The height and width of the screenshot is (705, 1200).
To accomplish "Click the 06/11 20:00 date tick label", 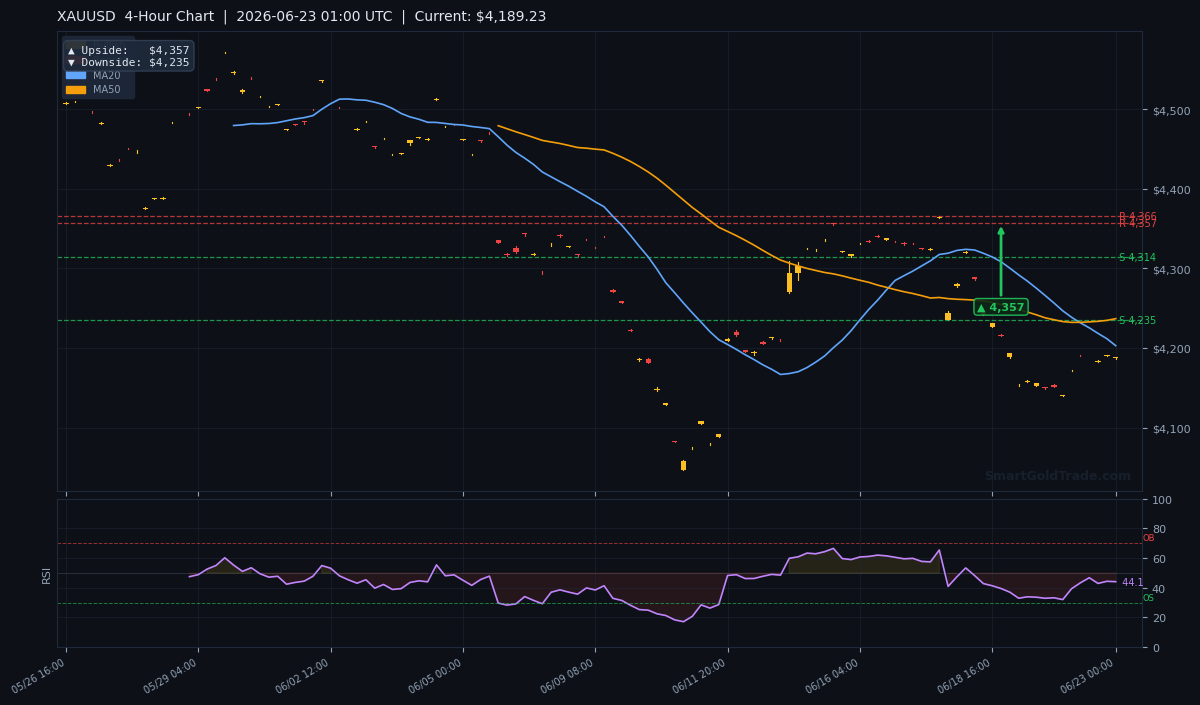I will (701, 676).
